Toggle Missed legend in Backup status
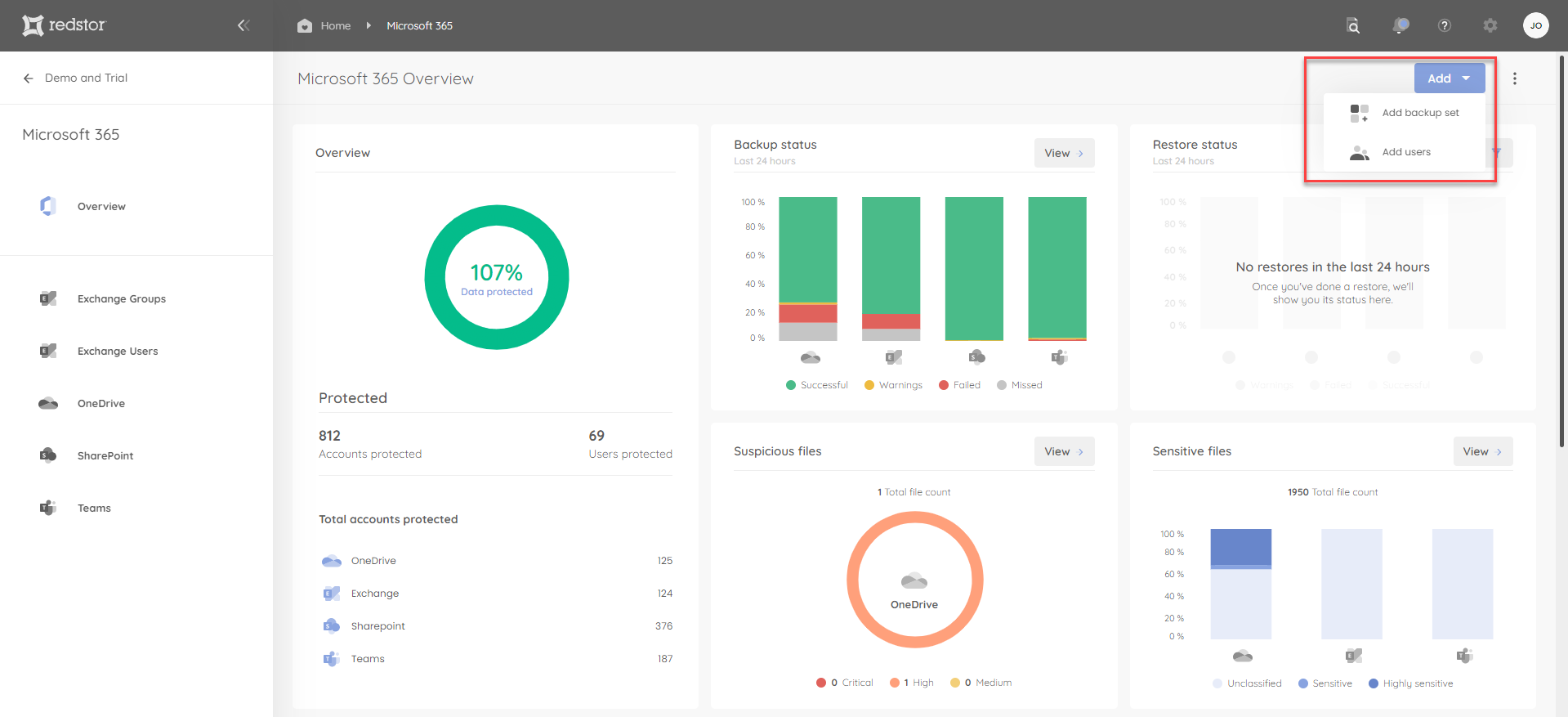The image size is (1568, 717). (1019, 385)
